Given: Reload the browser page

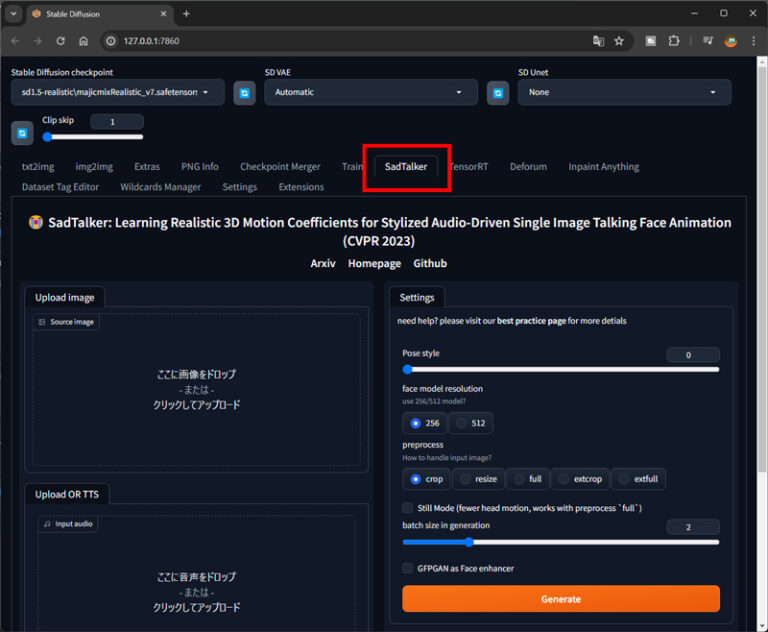Looking at the screenshot, I should [x=60, y=41].
